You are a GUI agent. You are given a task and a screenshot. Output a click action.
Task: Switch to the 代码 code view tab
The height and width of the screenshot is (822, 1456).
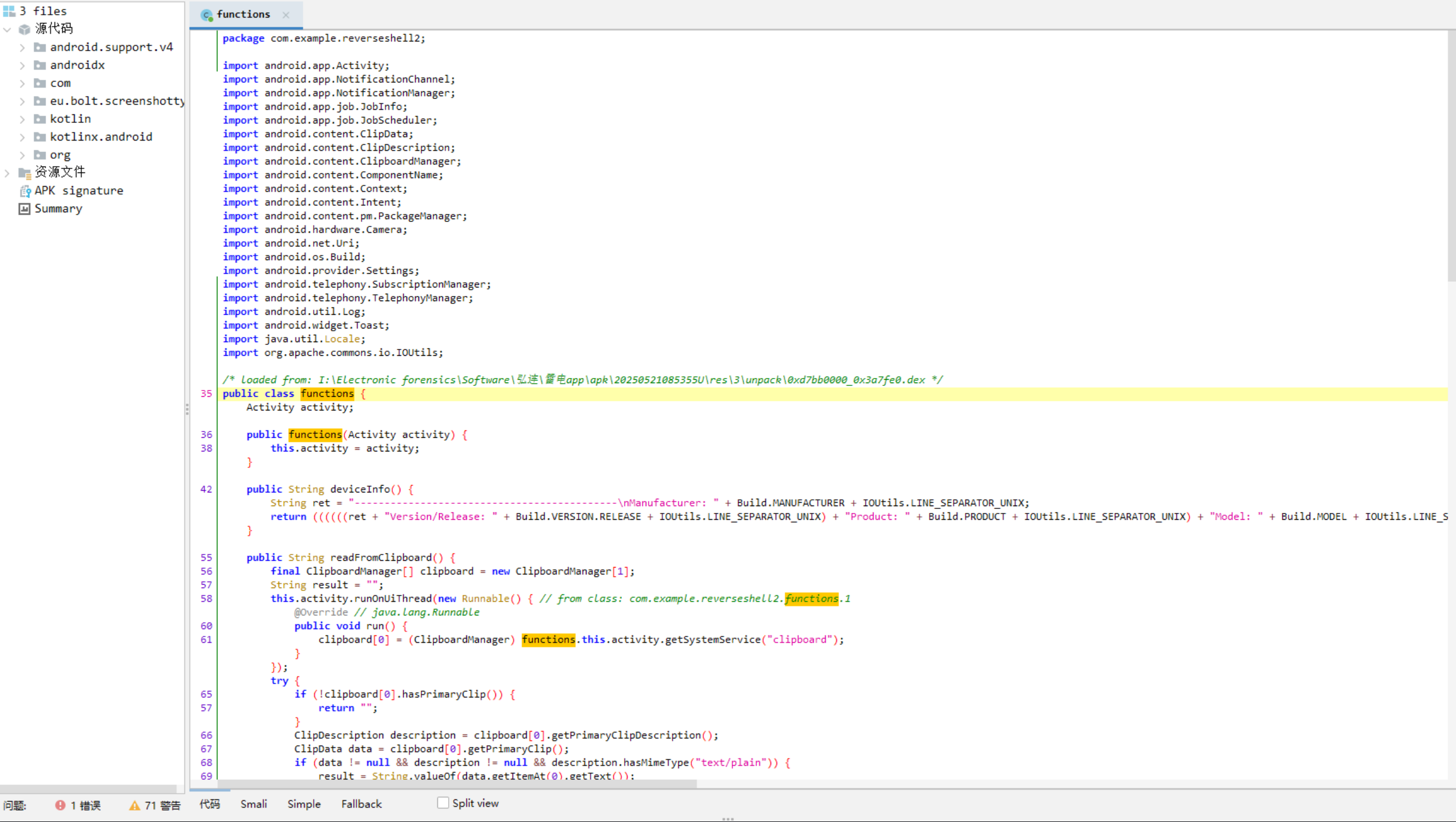210,804
